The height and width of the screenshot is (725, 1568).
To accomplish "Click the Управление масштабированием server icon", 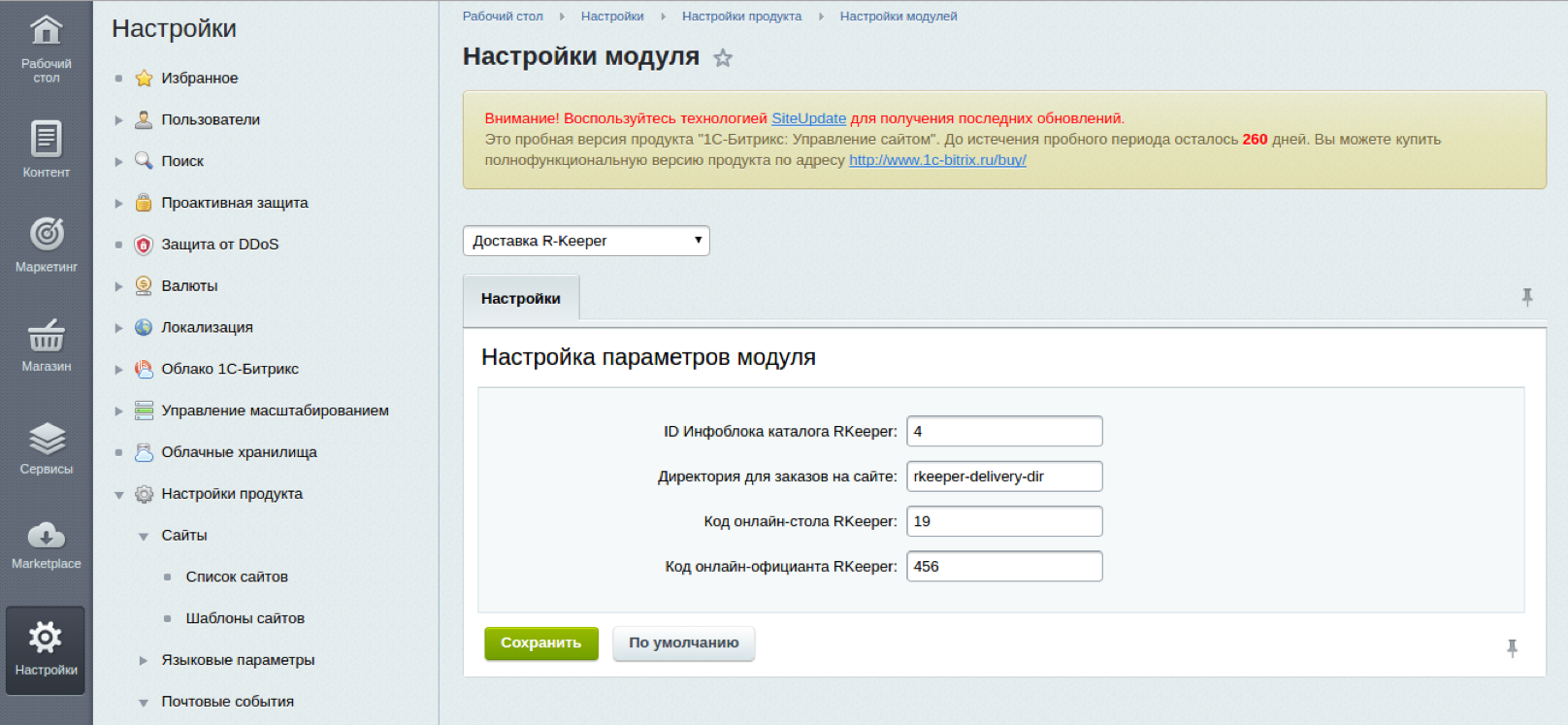I will pyautogui.click(x=144, y=411).
